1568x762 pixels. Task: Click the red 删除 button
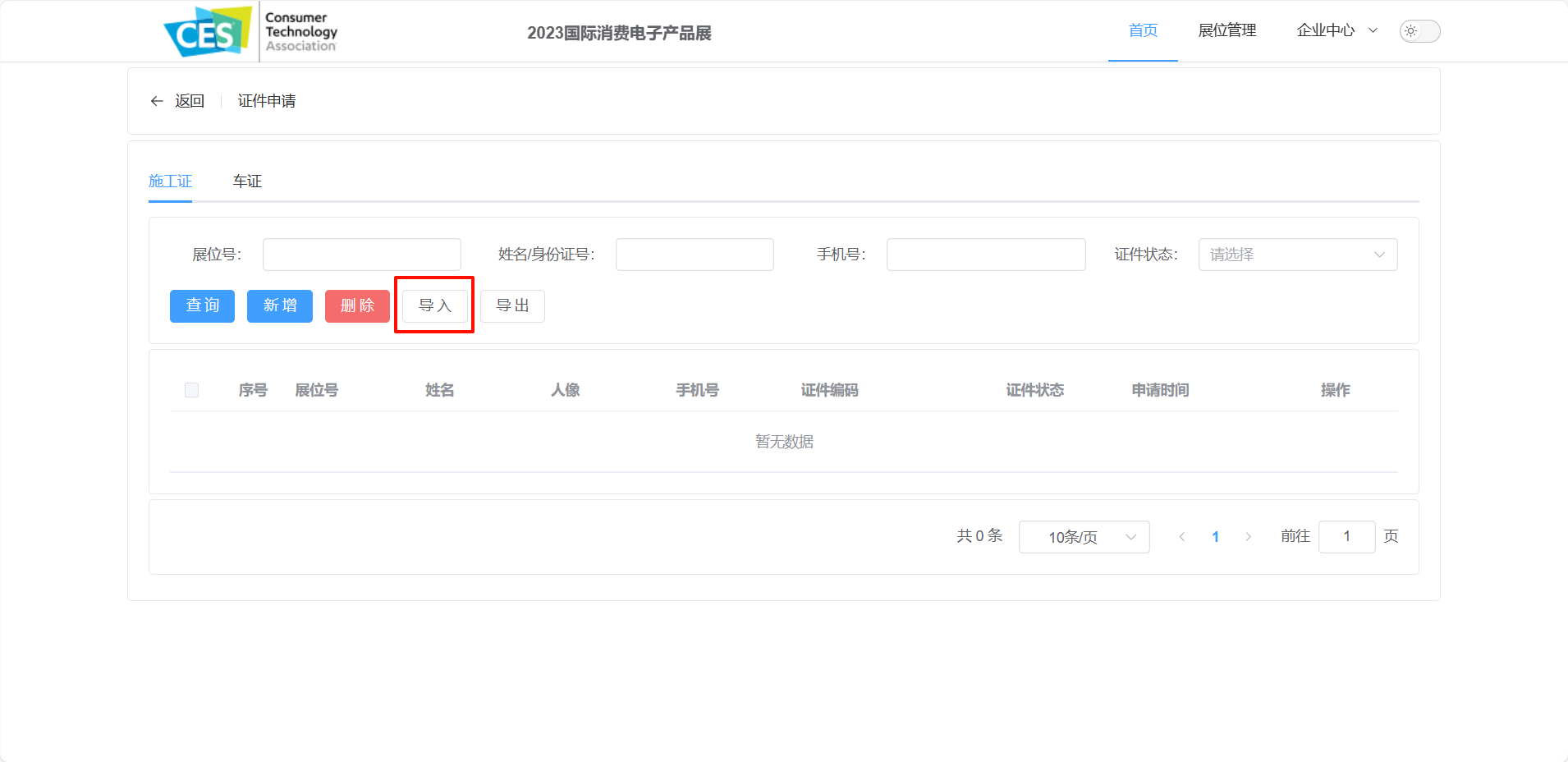pyautogui.click(x=357, y=306)
